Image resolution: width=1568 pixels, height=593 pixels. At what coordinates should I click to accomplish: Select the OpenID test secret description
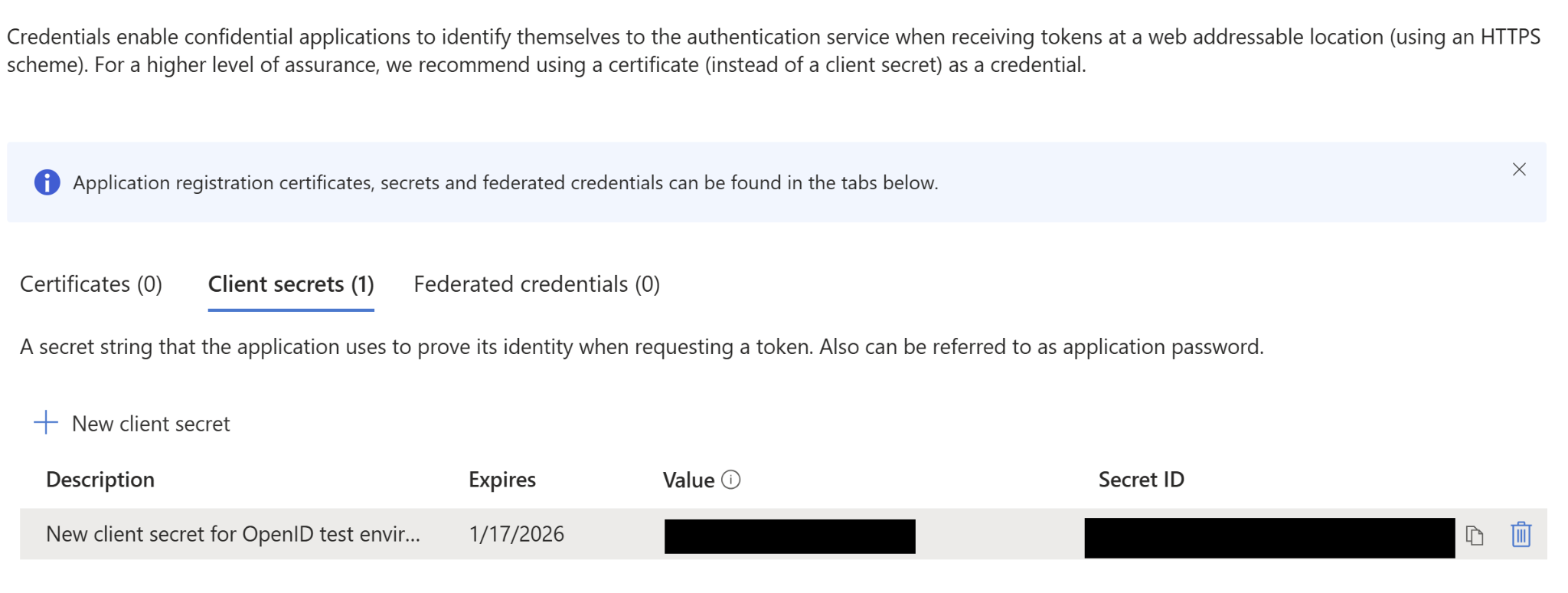coord(234,534)
